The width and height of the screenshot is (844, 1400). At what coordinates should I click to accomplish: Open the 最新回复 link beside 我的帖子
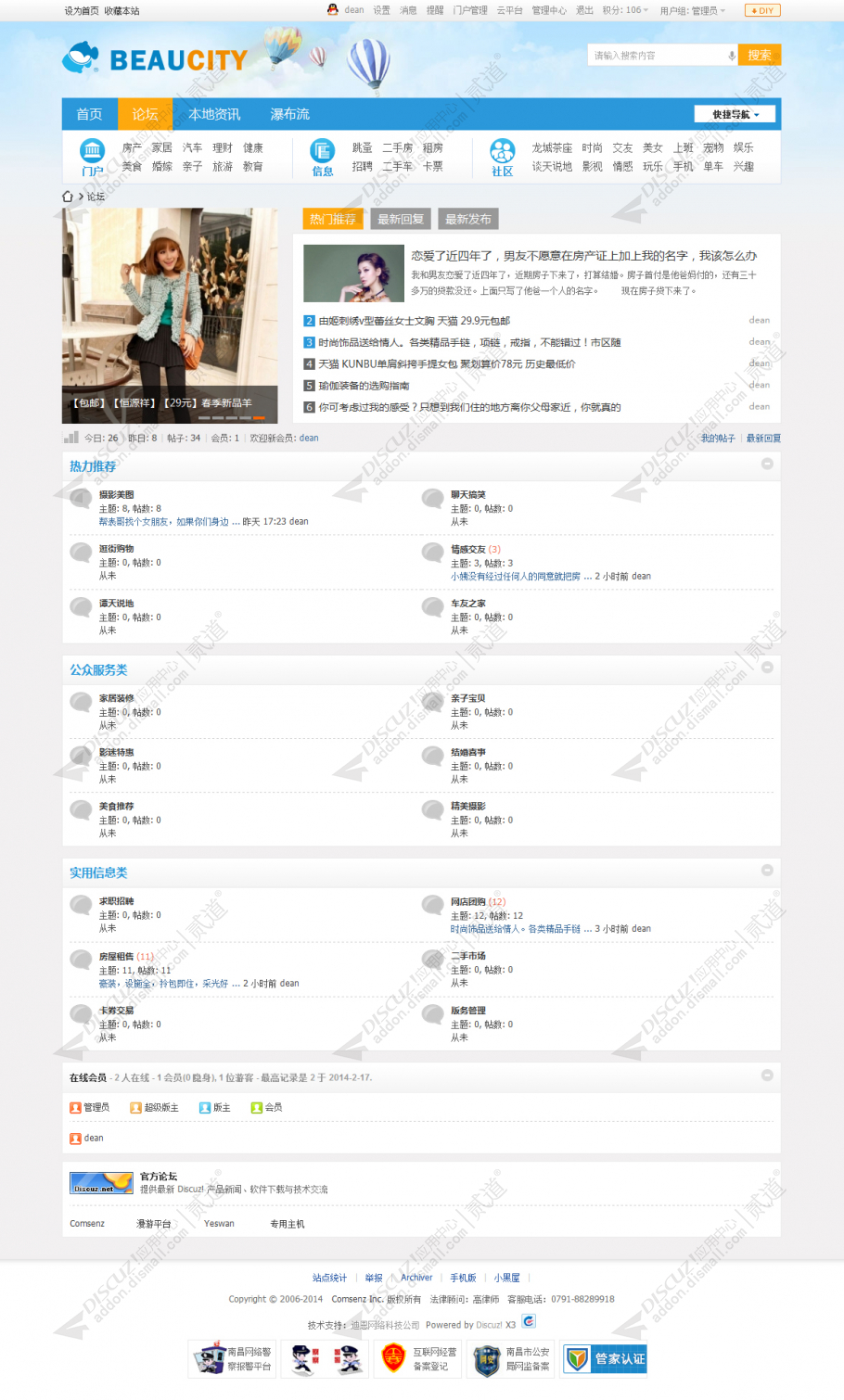763,439
